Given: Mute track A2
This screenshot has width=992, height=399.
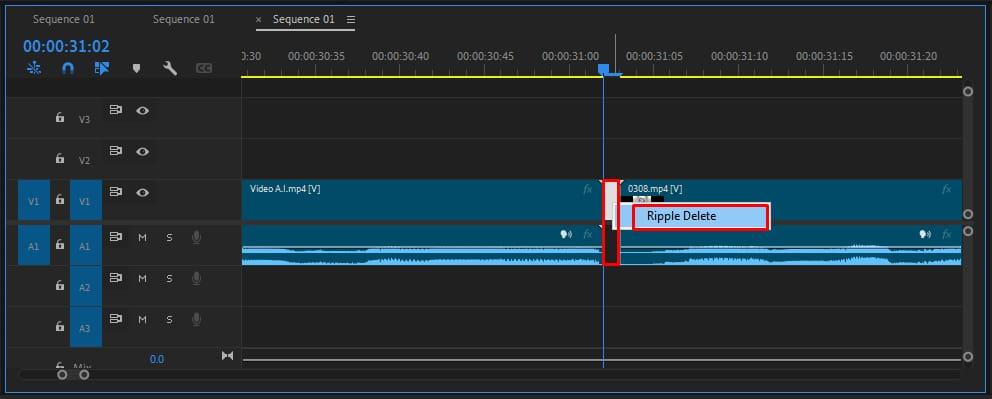Looking at the screenshot, I should (x=142, y=278).
